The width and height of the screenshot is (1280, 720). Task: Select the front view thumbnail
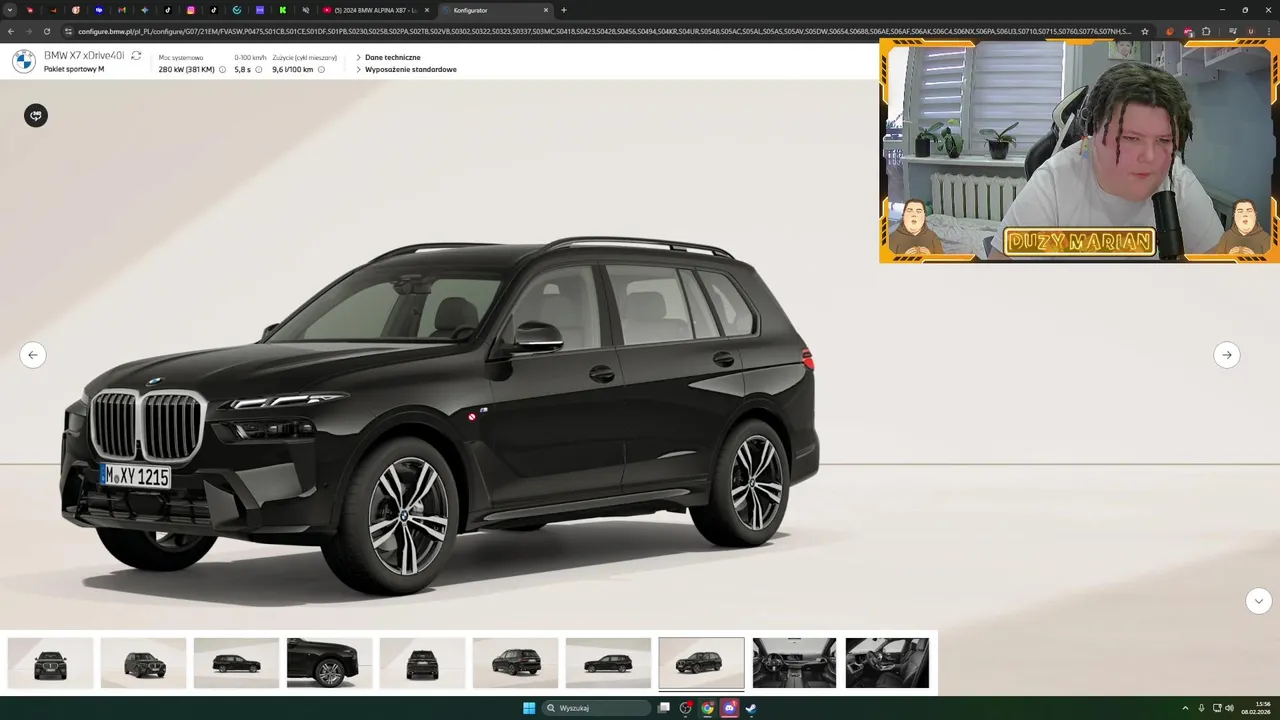point(50,663)
